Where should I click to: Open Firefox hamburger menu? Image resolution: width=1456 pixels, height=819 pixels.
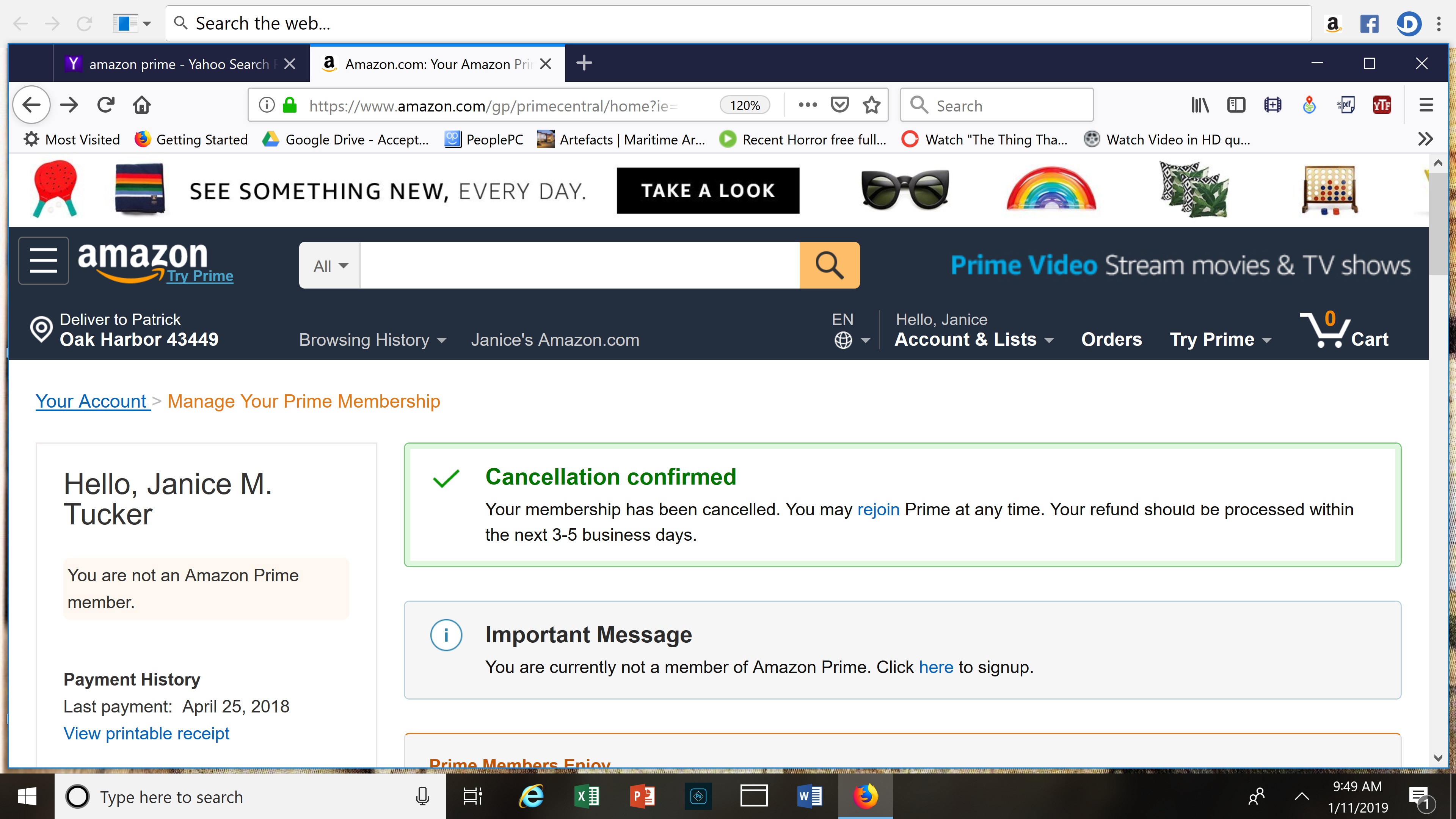coord(1426,105)
